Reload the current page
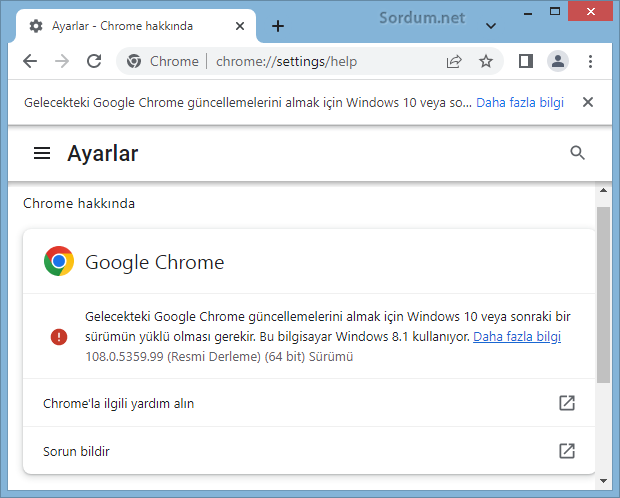The height and width of the screenshot is (498, 620). [x=94, y=61]
